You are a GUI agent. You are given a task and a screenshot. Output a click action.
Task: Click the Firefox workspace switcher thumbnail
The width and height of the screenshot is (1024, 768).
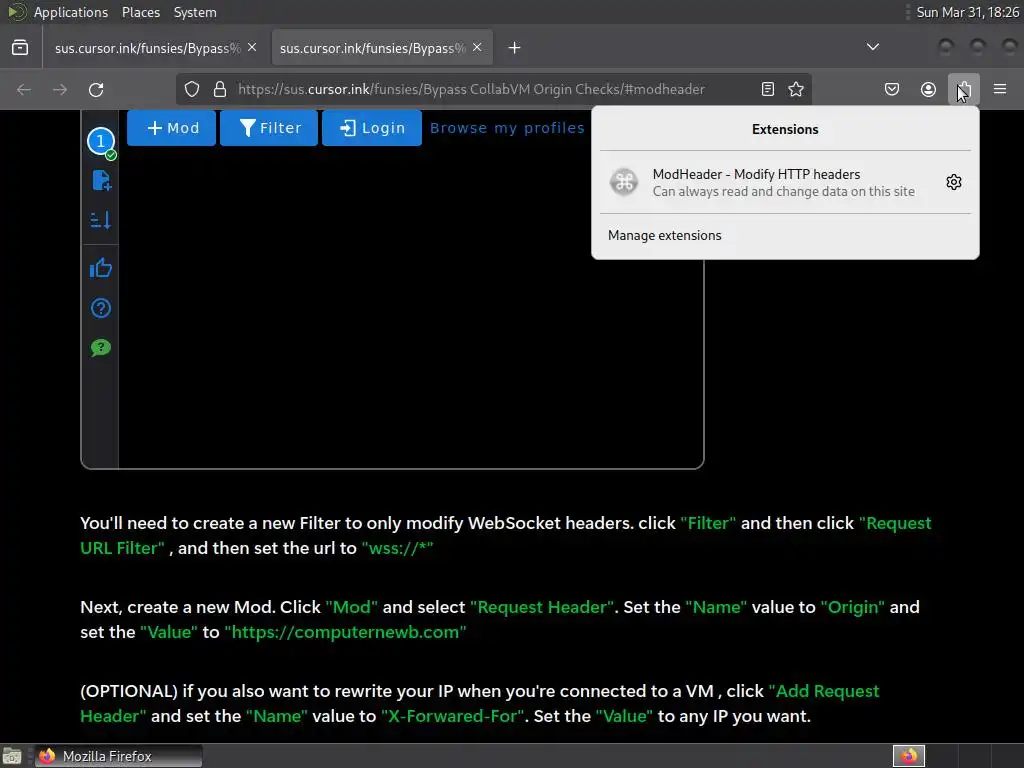pos(908,756)
